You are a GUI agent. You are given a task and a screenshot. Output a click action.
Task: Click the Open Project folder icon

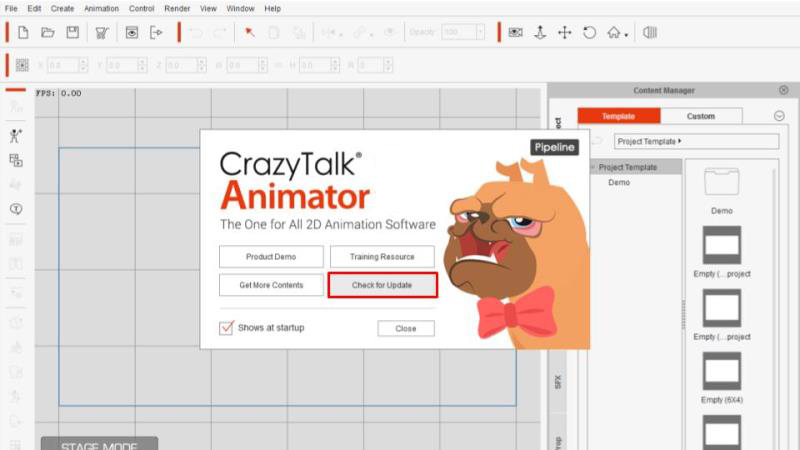click(47, 33)
